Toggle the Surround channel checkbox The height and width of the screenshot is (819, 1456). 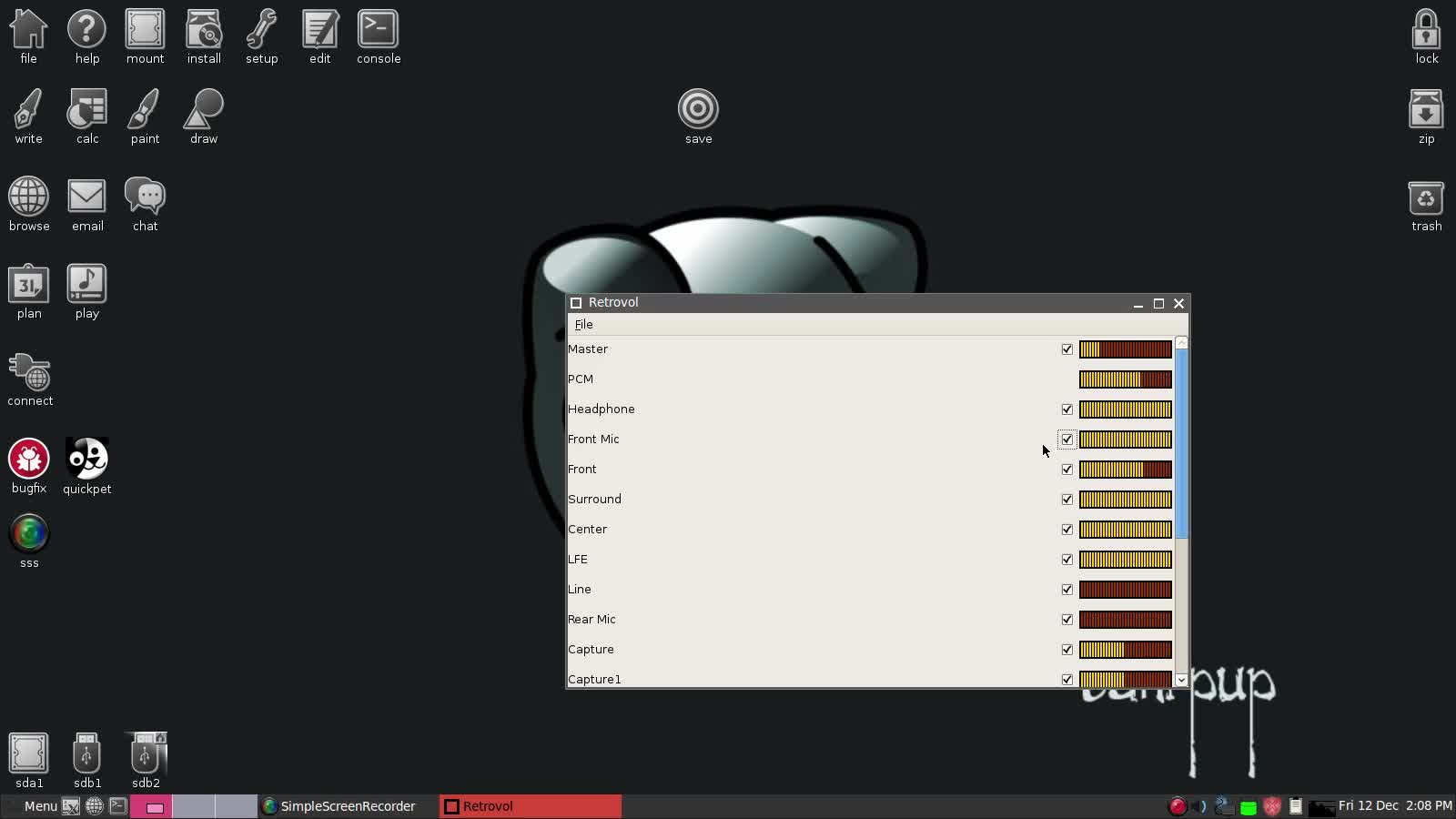pos(1067,499)
